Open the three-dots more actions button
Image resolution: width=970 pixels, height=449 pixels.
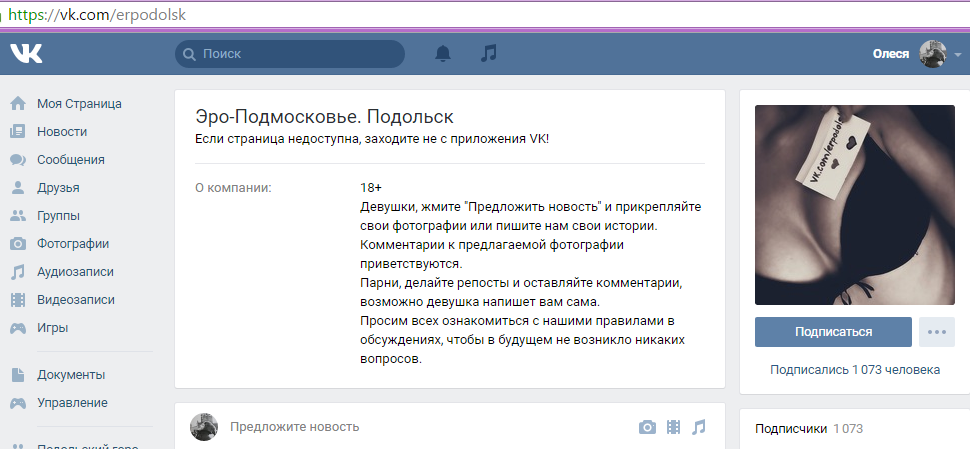(936, 332)
